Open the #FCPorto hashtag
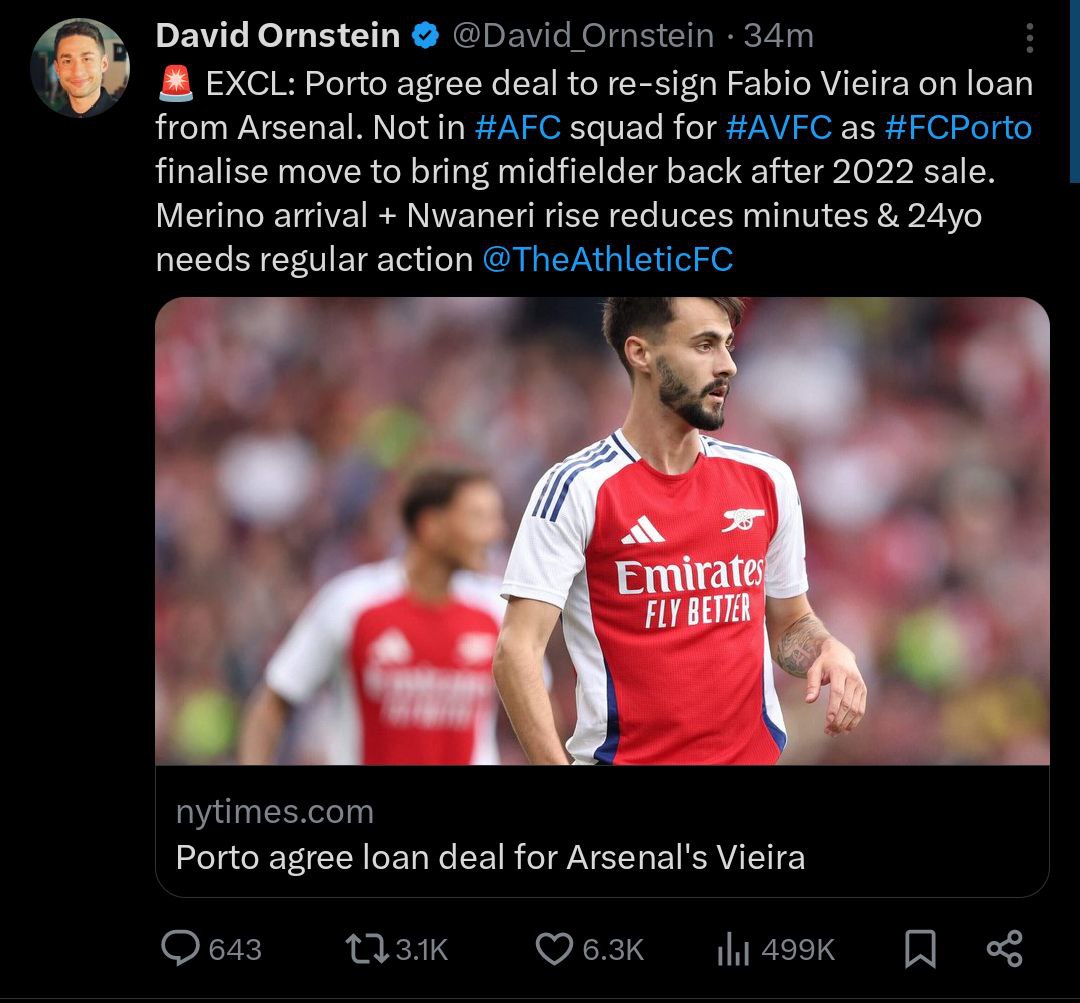Viewport: 1080px width, 1003px height. 957,127
